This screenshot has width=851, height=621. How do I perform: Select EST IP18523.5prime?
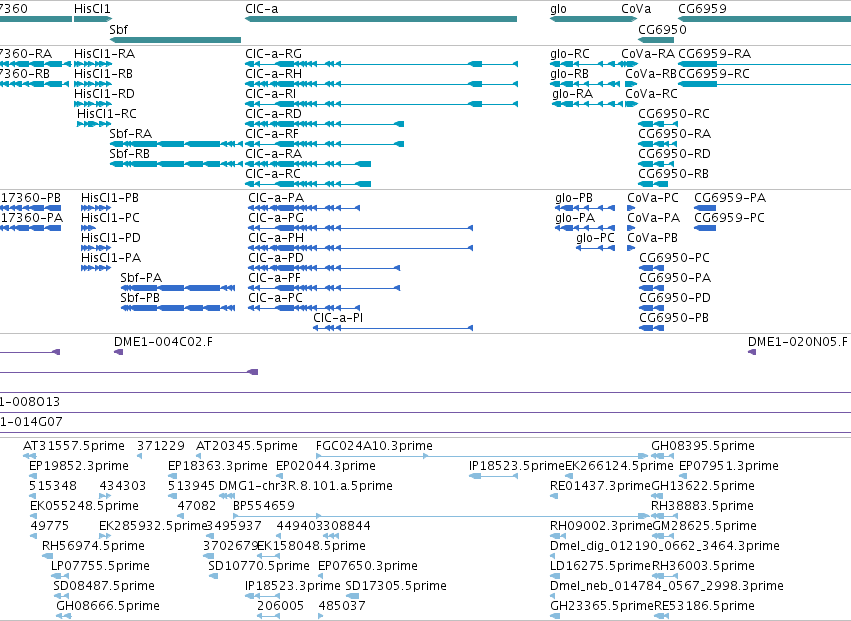(517, 466)
